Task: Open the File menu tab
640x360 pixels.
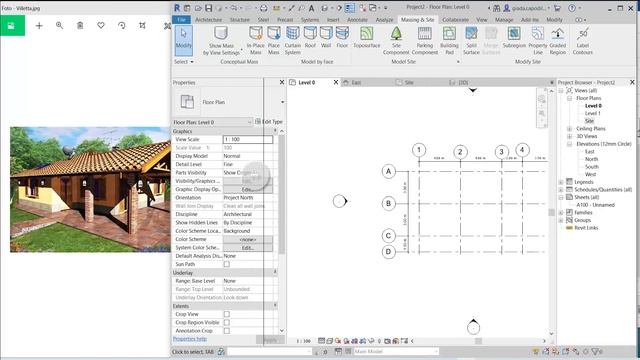Action: 182,20
